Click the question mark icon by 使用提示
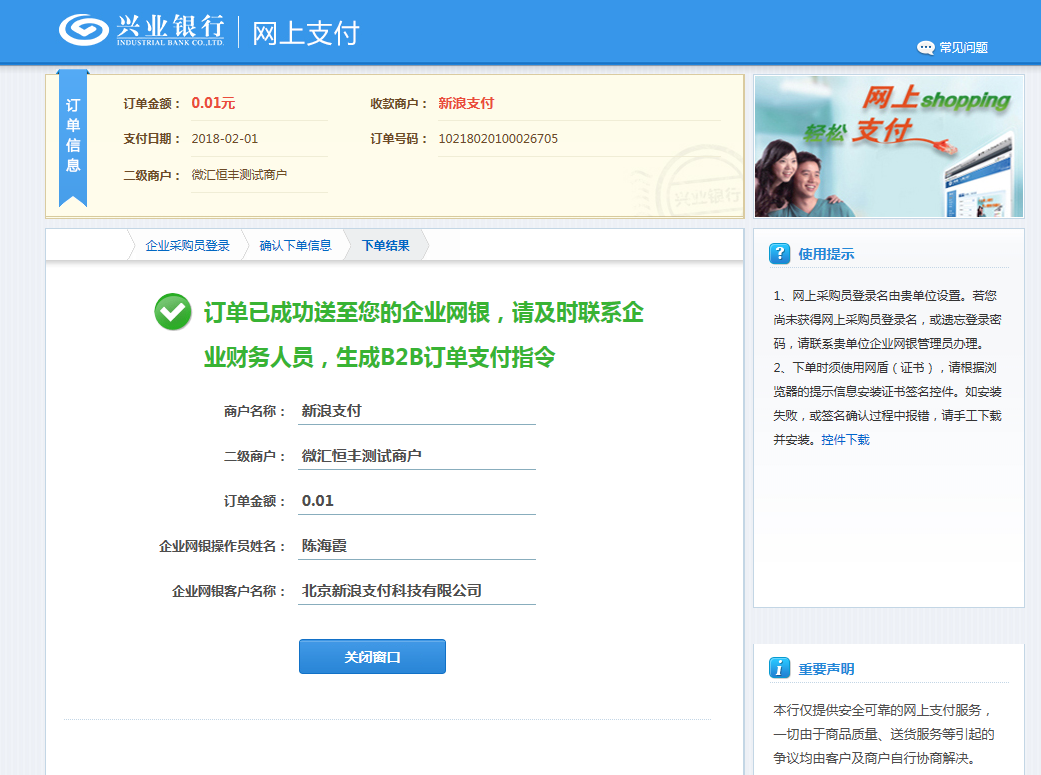The image size is (1041, 775). (779, 254)
